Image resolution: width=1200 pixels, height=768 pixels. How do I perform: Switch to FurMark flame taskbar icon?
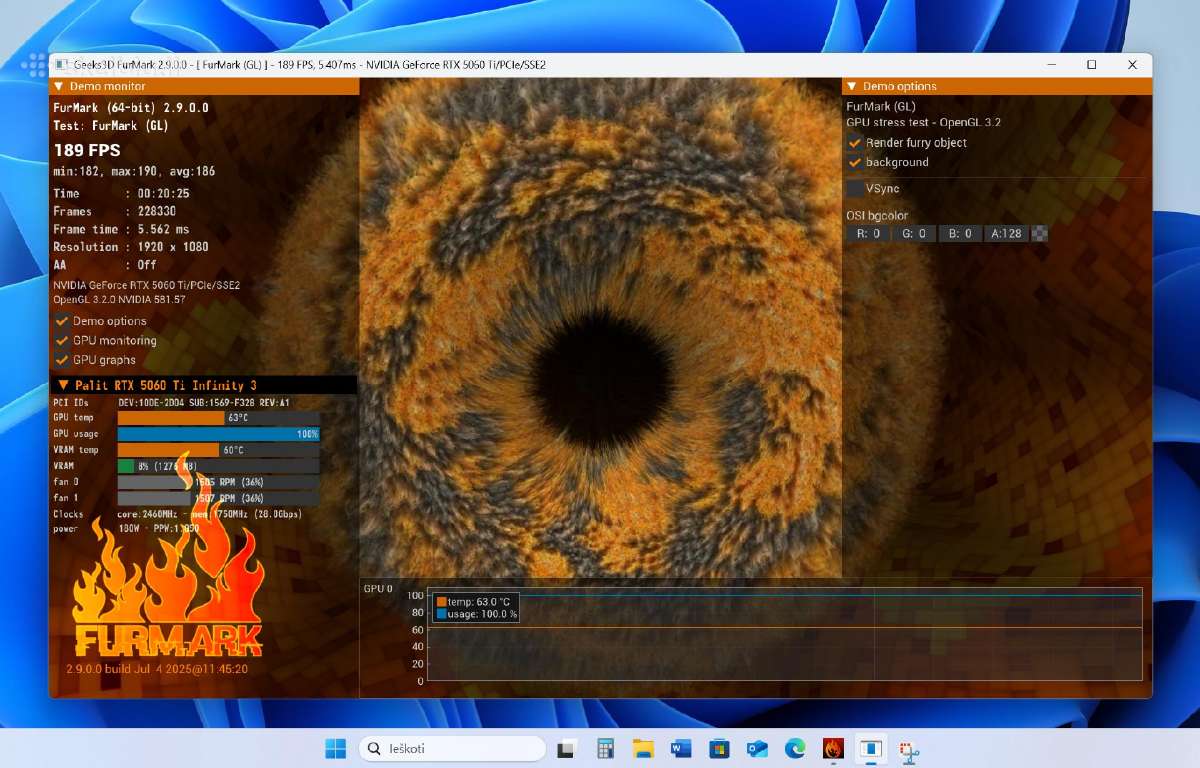click(833, 748)
